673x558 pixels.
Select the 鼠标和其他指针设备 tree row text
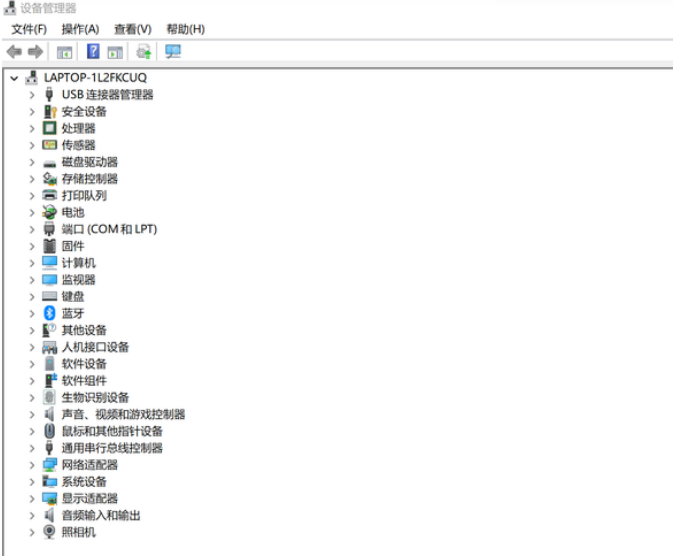[112, 431]
